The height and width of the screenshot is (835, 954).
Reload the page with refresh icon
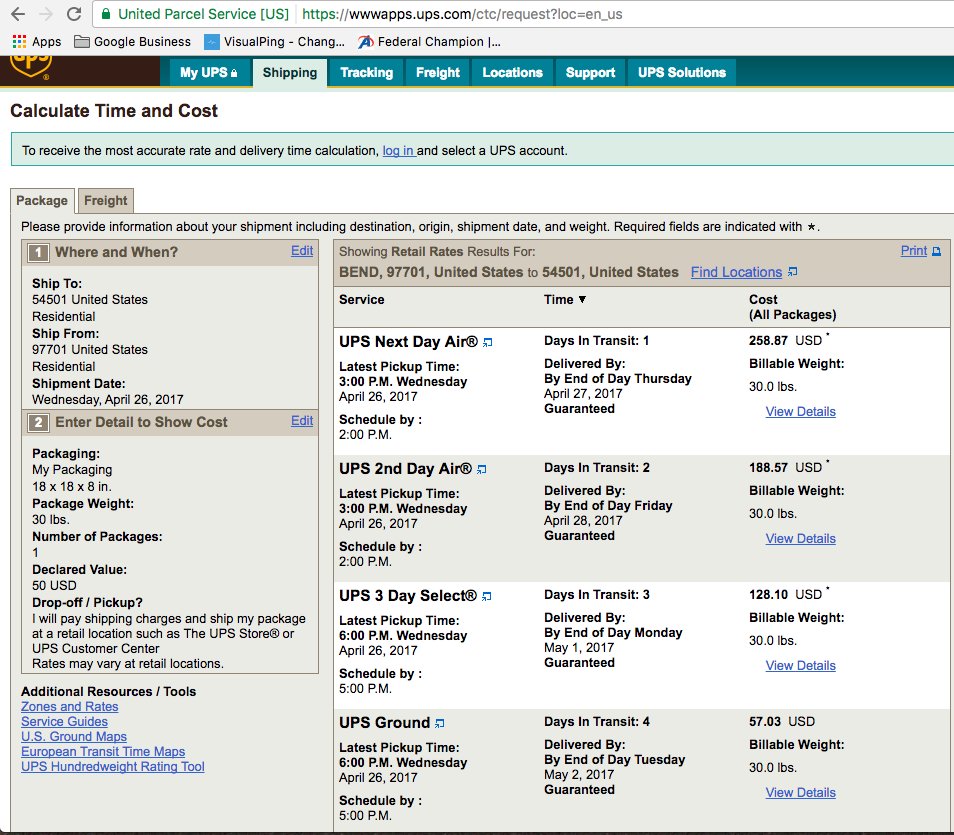click(74, 14)
